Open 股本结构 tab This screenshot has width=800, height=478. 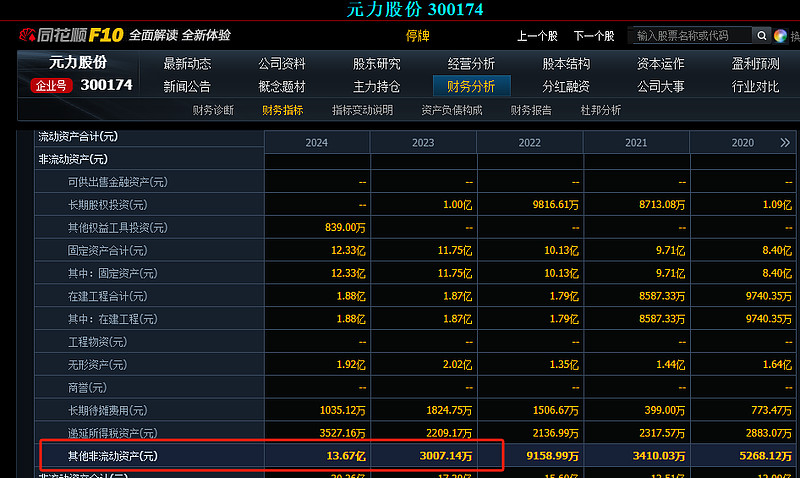pos(566,64)
